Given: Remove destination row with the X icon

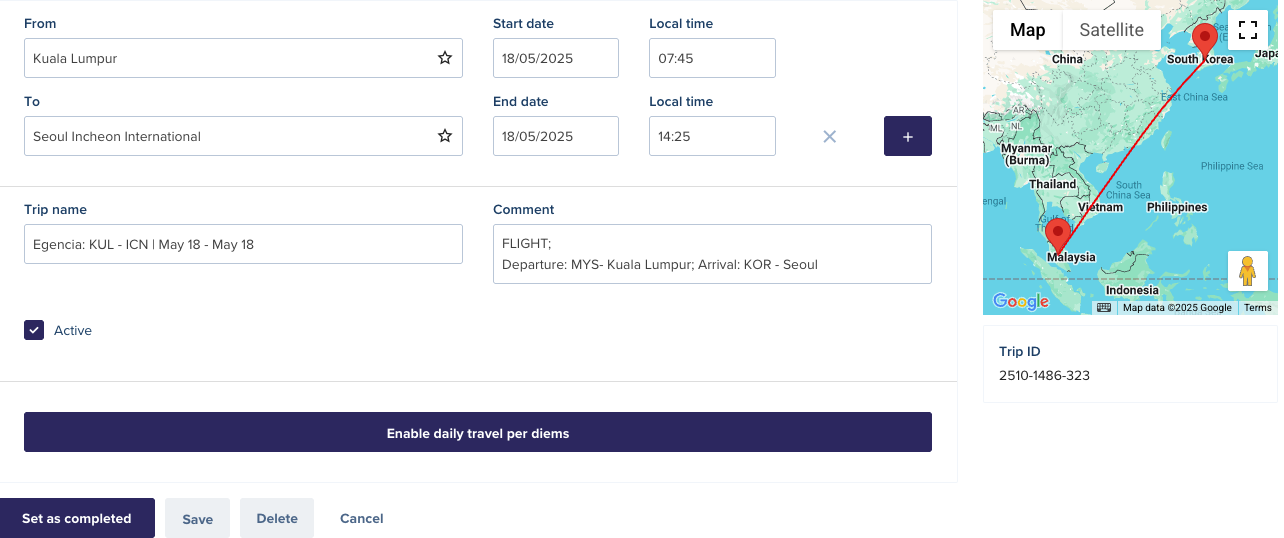Looking at the screenshot, I should (x=829, y=136).
